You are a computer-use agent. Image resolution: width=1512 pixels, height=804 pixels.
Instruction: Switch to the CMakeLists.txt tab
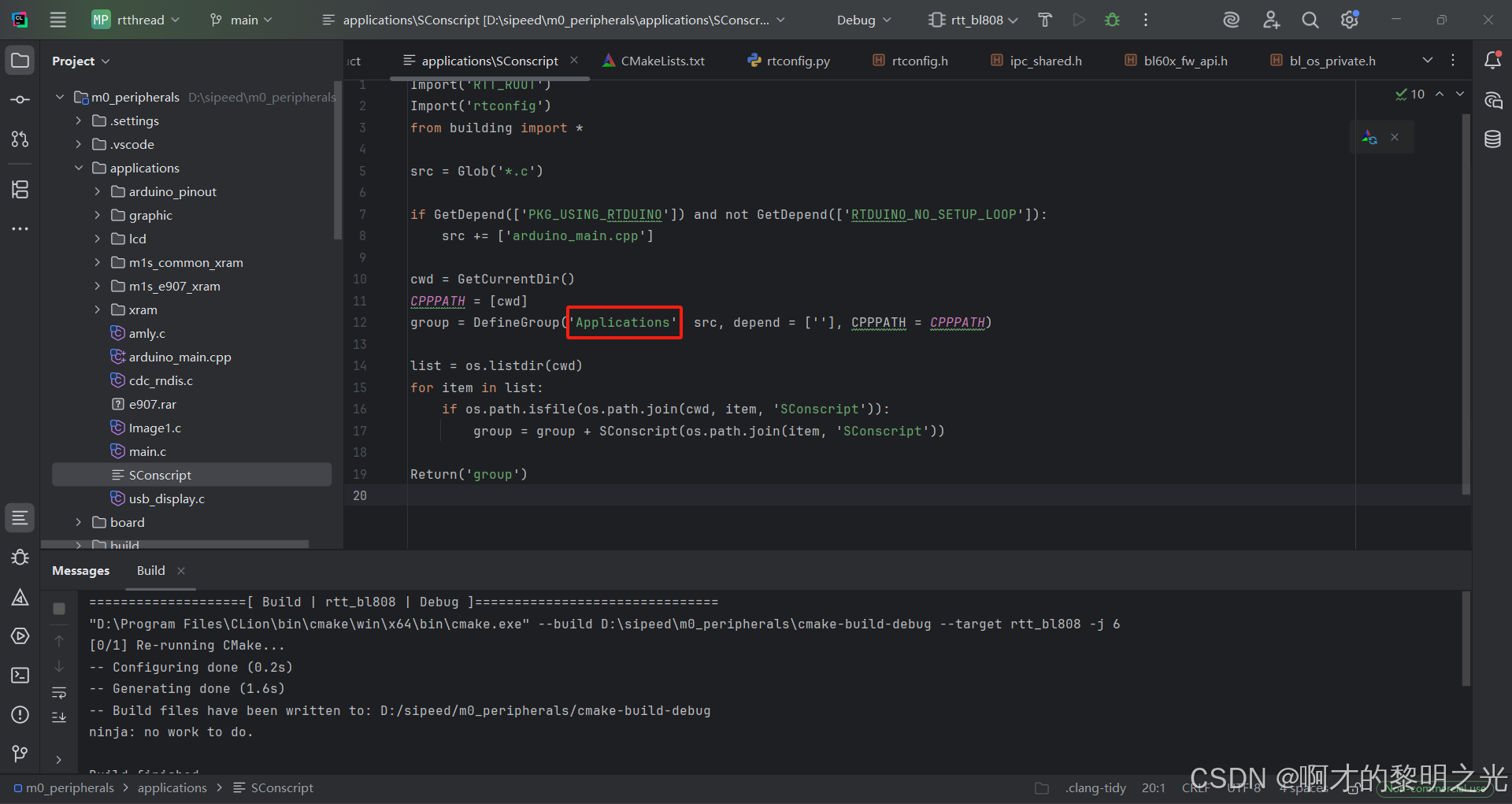point(661,60)
